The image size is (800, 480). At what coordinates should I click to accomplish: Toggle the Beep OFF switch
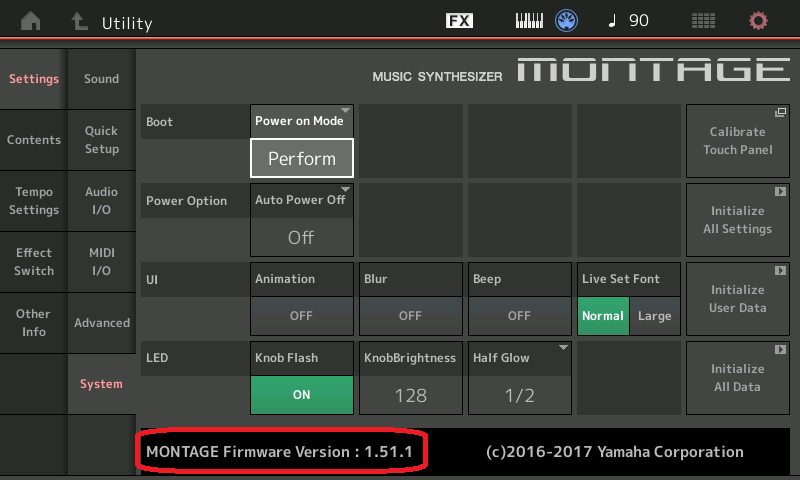tap(519, 315)
